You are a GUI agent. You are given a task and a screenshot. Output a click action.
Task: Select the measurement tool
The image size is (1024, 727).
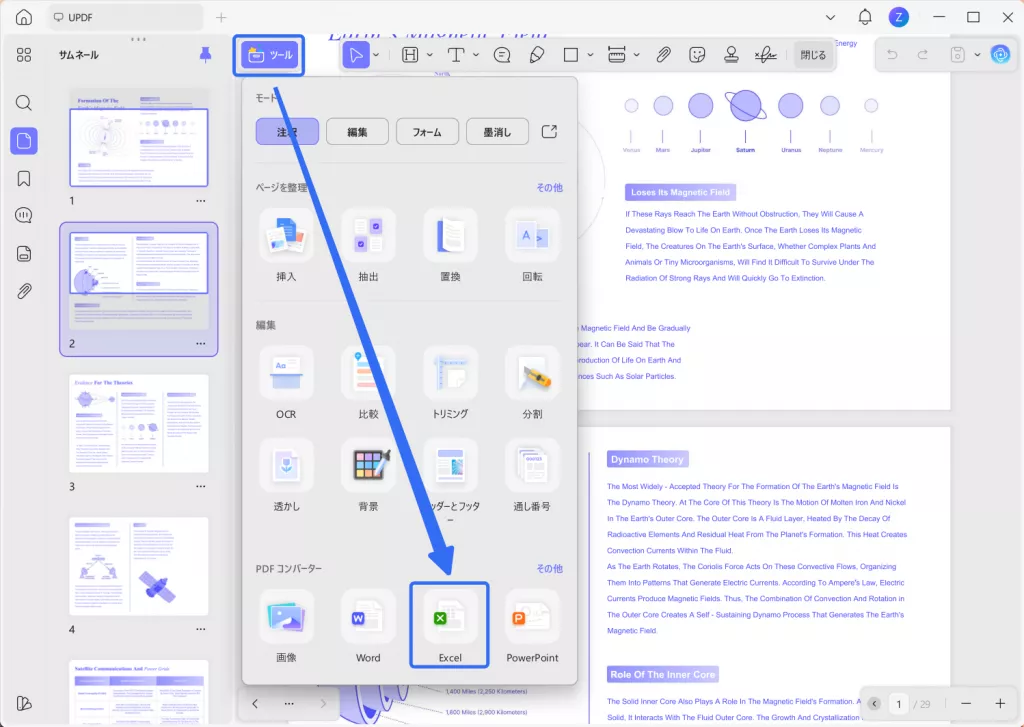tap(616, 55)
